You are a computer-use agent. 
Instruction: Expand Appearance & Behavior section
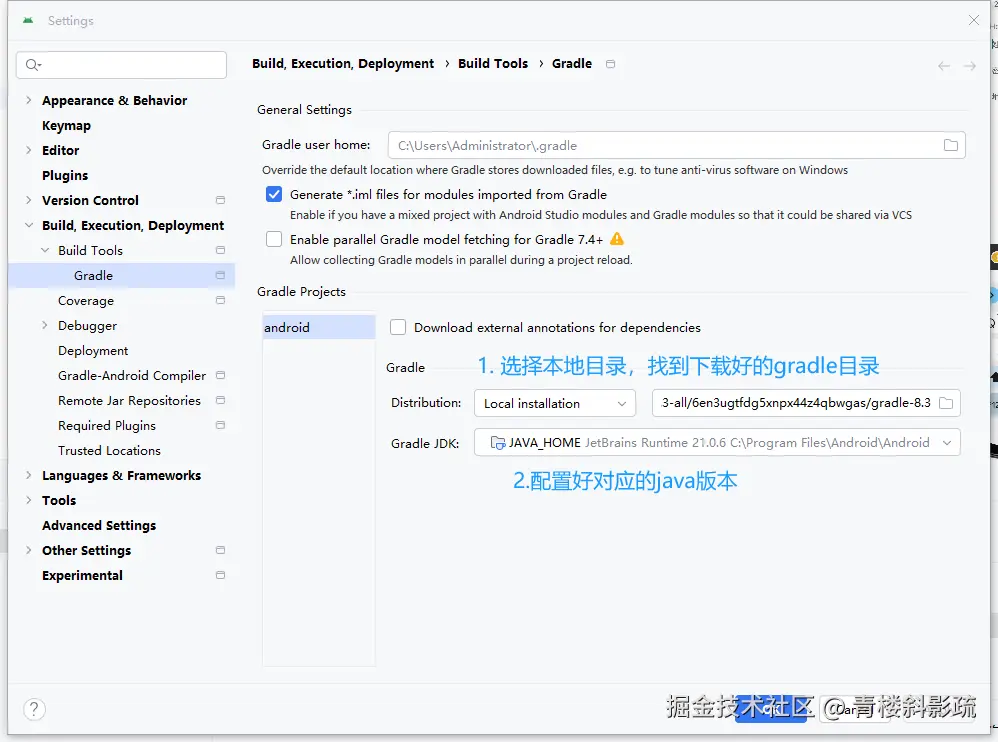coord(29,100)
